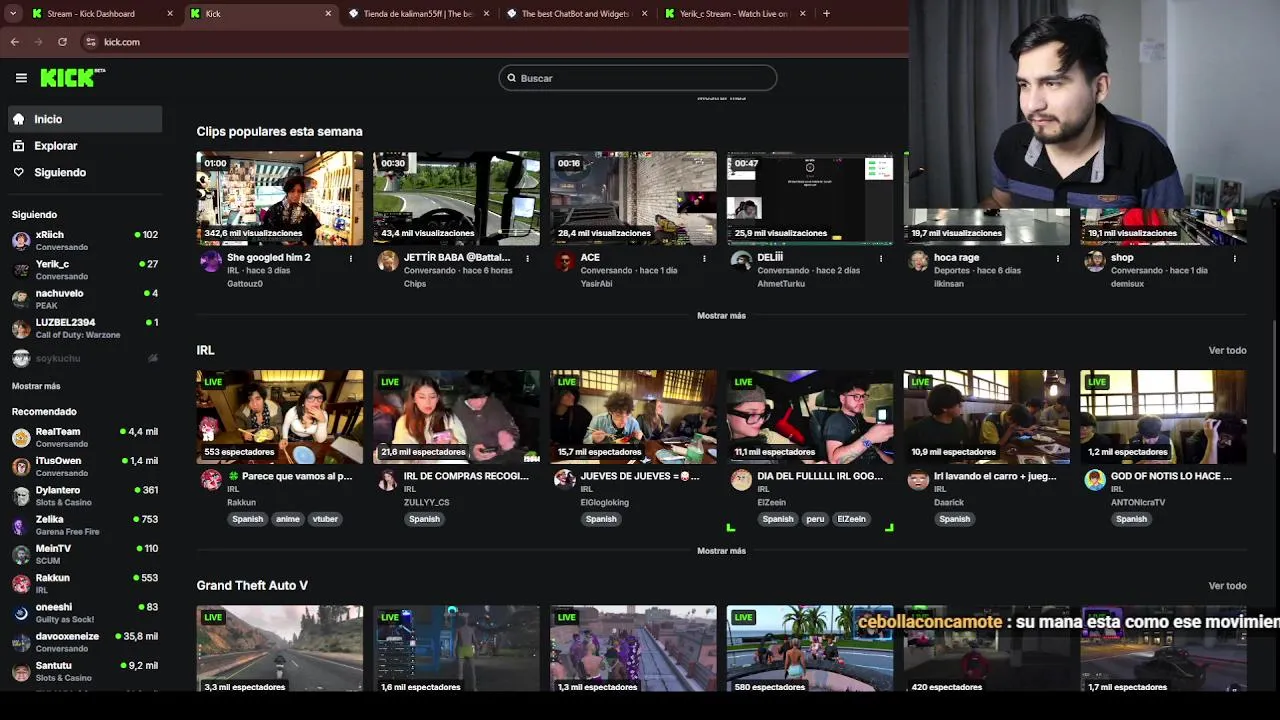
Task: Click the Buscar search field
Action: (x=638, y=78)
